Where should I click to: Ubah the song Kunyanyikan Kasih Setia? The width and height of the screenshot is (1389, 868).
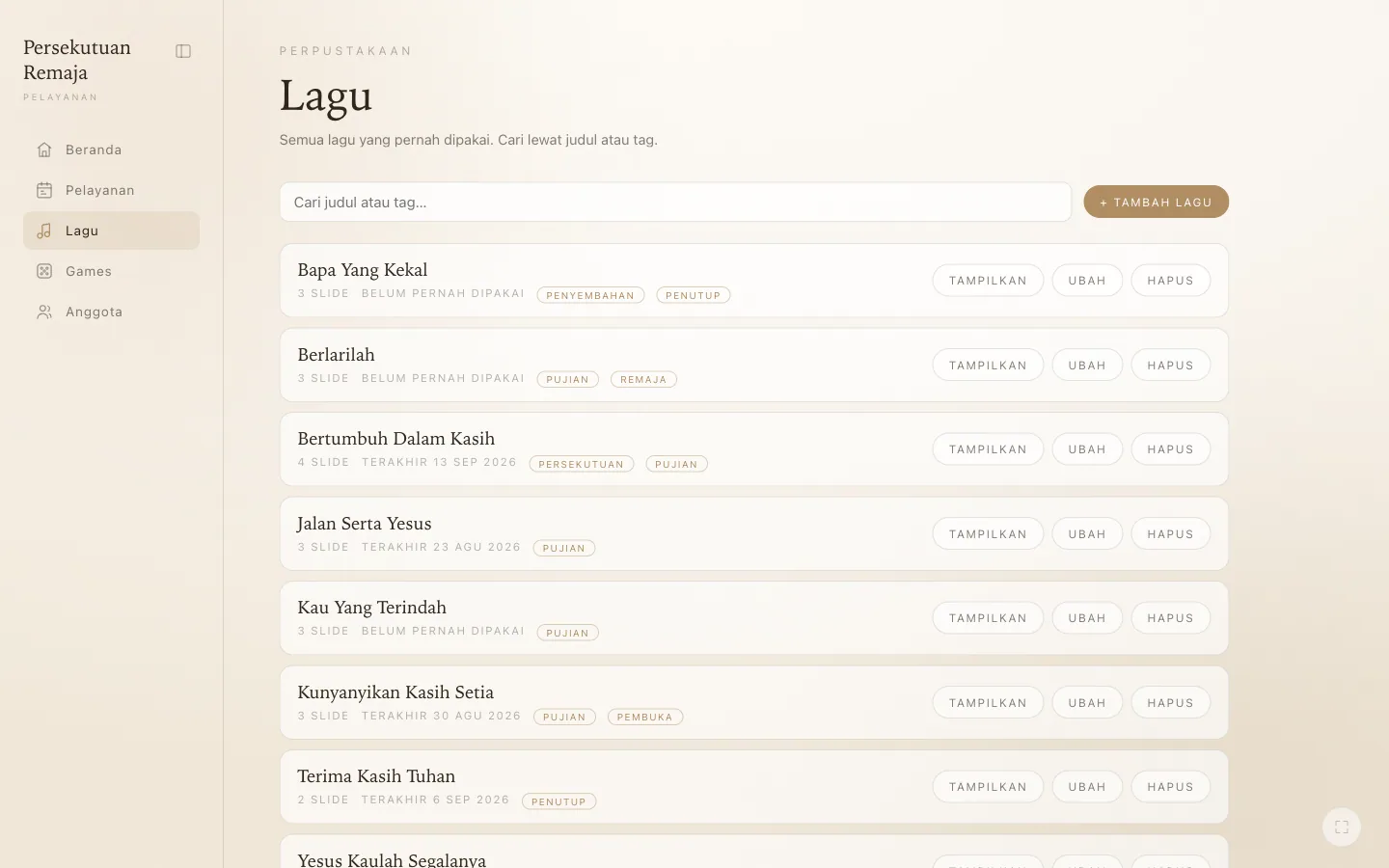pos(1087,703)
